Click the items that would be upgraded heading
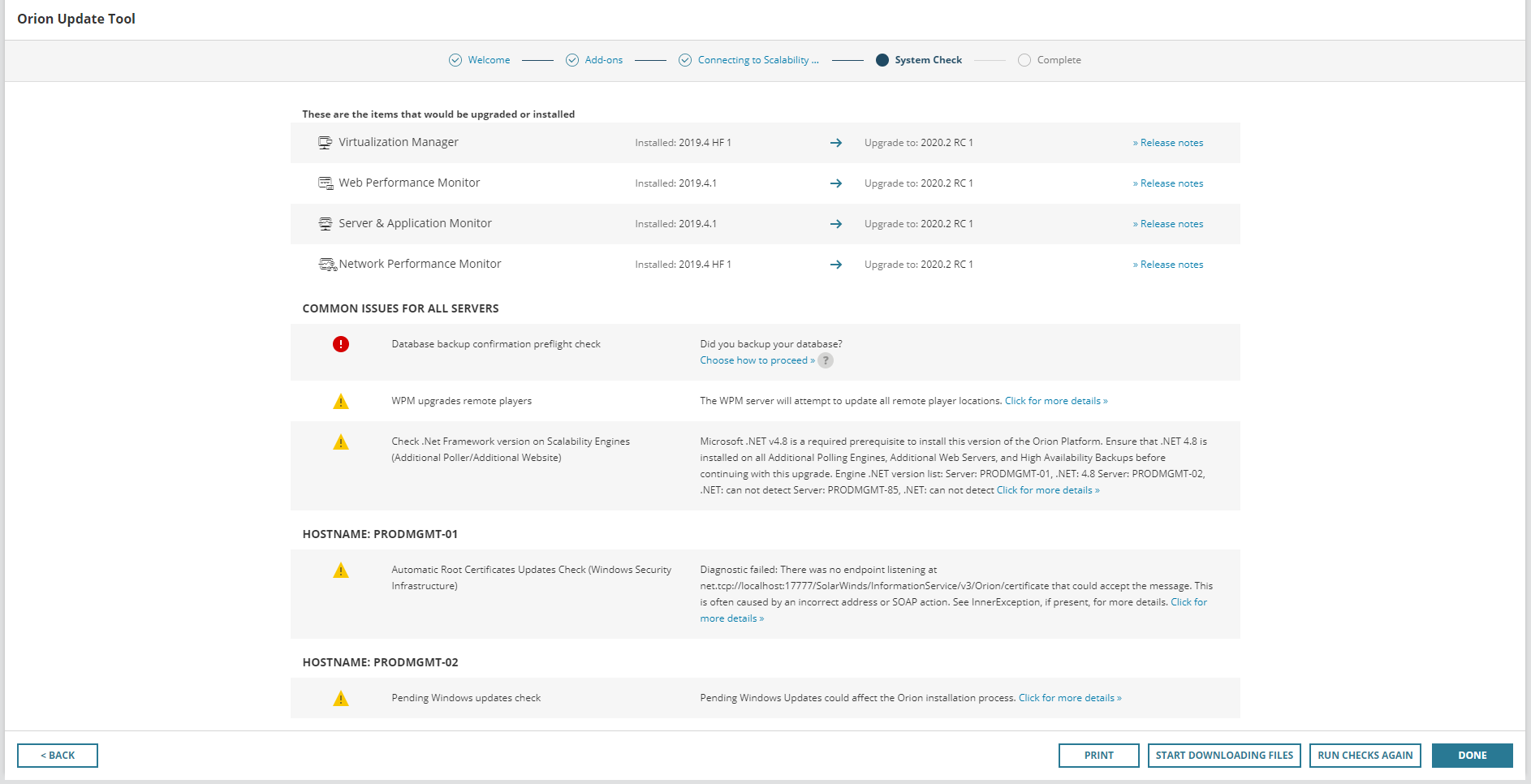1531x784 pixels. (438, 114)
